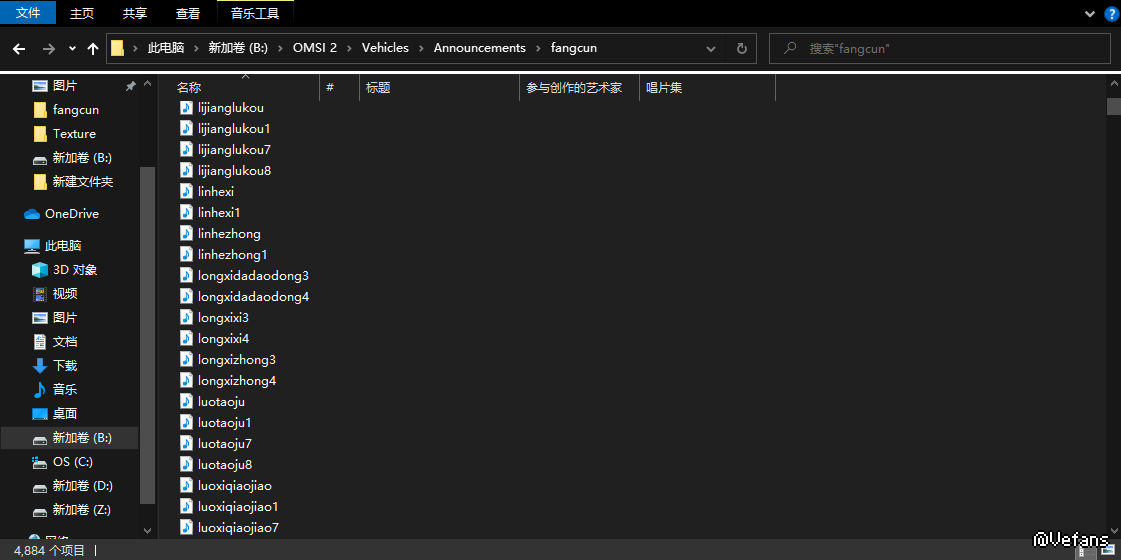Open the address bar history dropdown
Viewport: 1121px width, 560px height.
[x=711, y=48]
